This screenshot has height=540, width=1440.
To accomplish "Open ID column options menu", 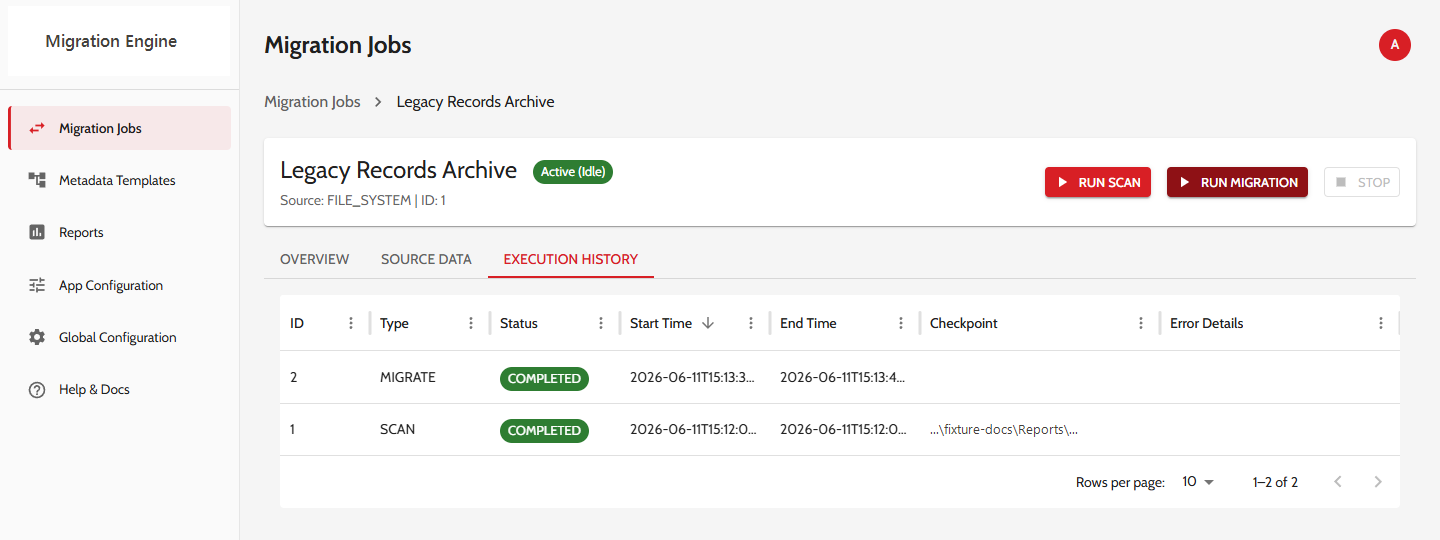I will [x=351, y=323].
